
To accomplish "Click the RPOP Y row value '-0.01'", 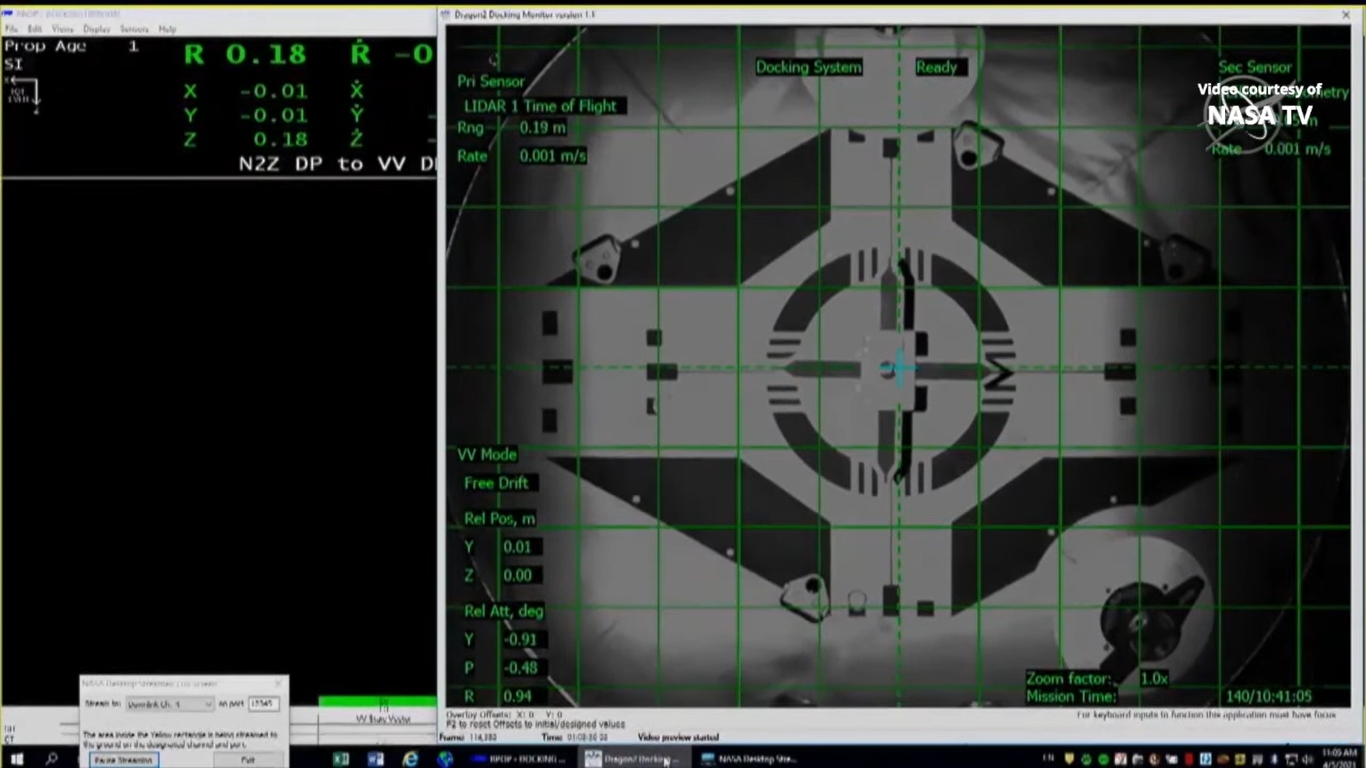I will click(273, 115).
